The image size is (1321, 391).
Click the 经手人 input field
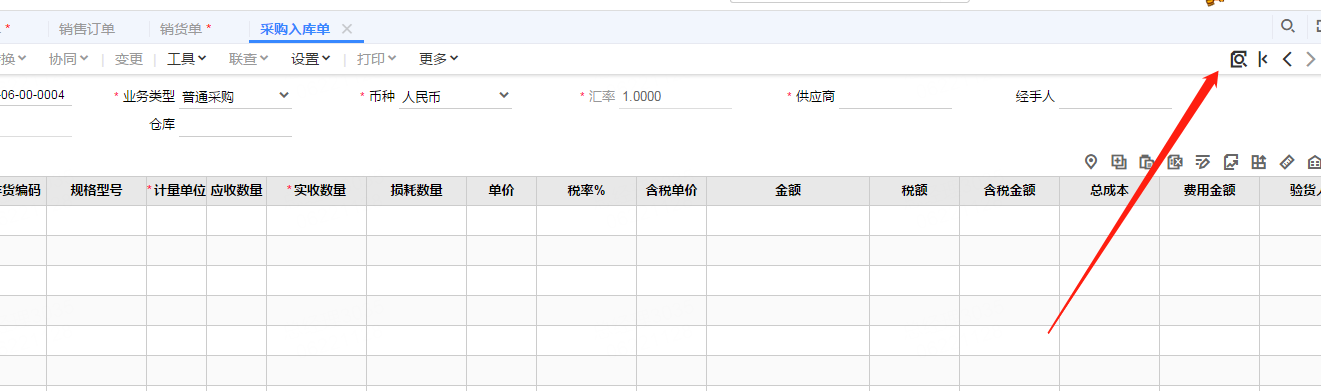(x=1116, y=97)
